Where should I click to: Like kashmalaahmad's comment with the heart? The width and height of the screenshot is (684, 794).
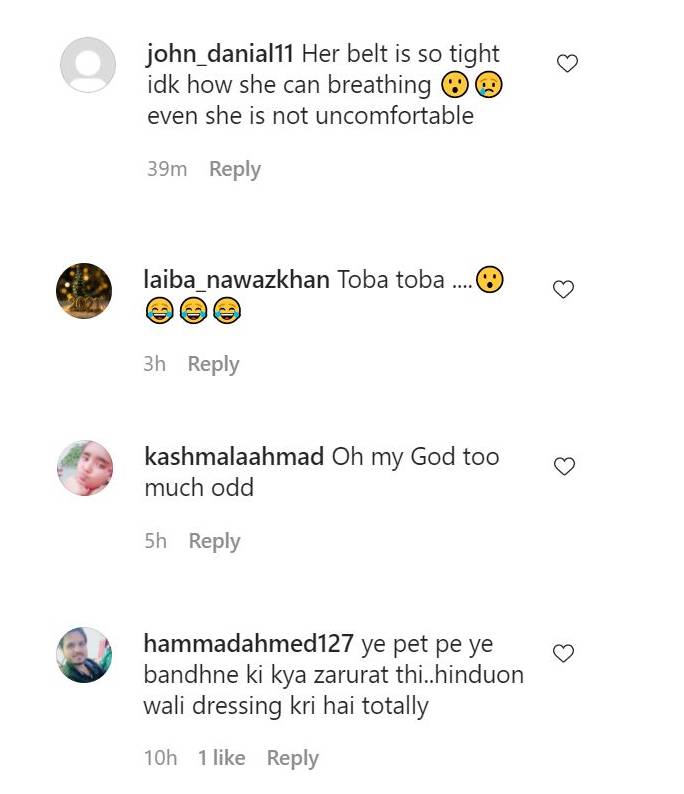tap(564, 466)
